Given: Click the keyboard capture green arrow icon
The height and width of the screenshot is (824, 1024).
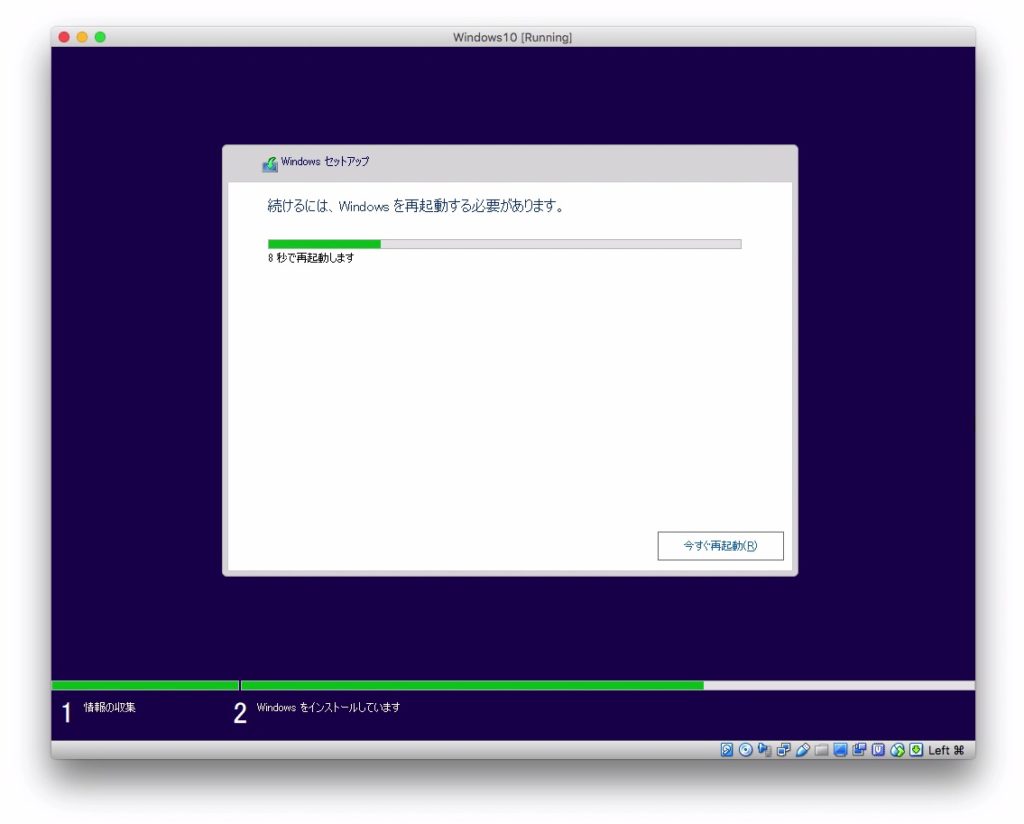Looking at the screenshot, I should click(x=916, y=750).
